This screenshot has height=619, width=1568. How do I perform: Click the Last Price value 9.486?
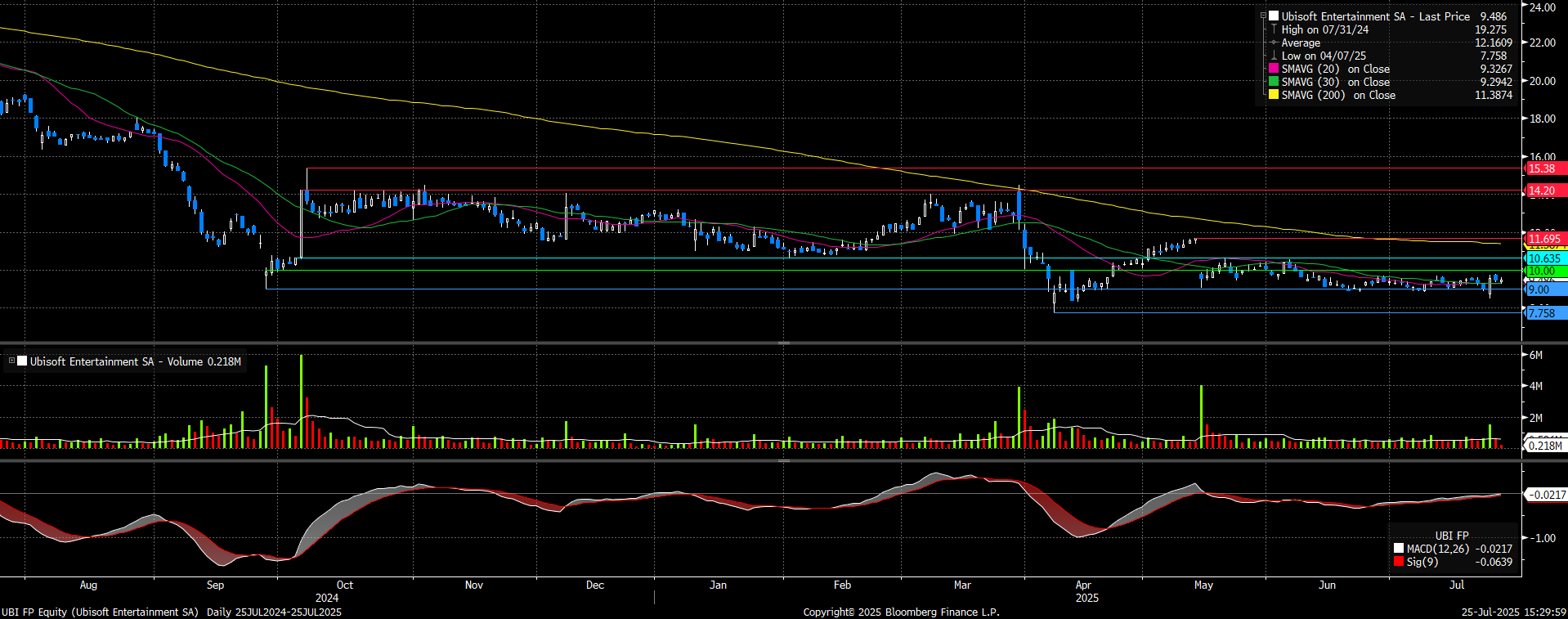pyautogui.click(x=1494, y=16)
